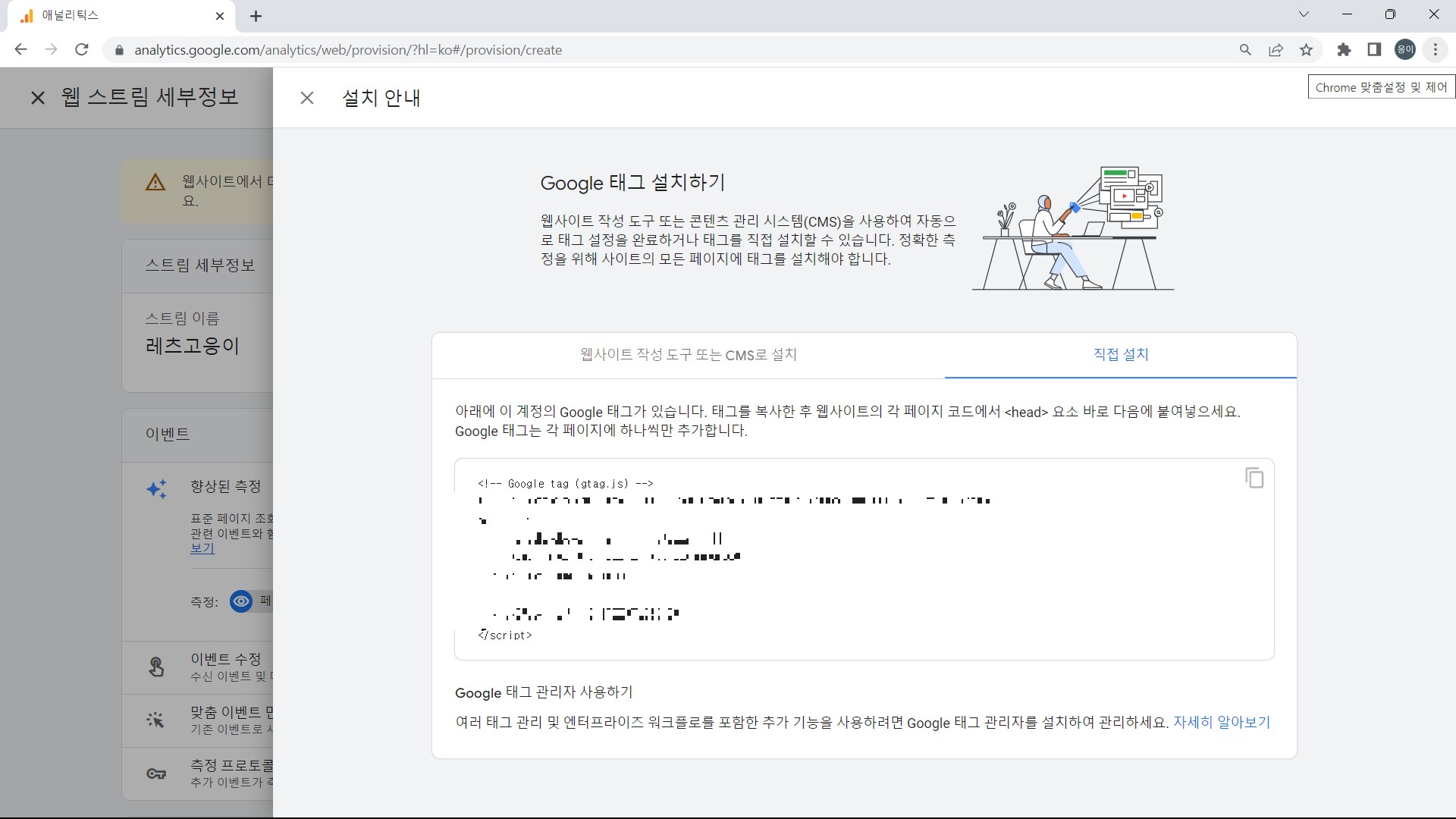This screenshot has height=819, width=1456.
Task: Click the padlock icon in the address bar
Action: click(x=119, y=50)
